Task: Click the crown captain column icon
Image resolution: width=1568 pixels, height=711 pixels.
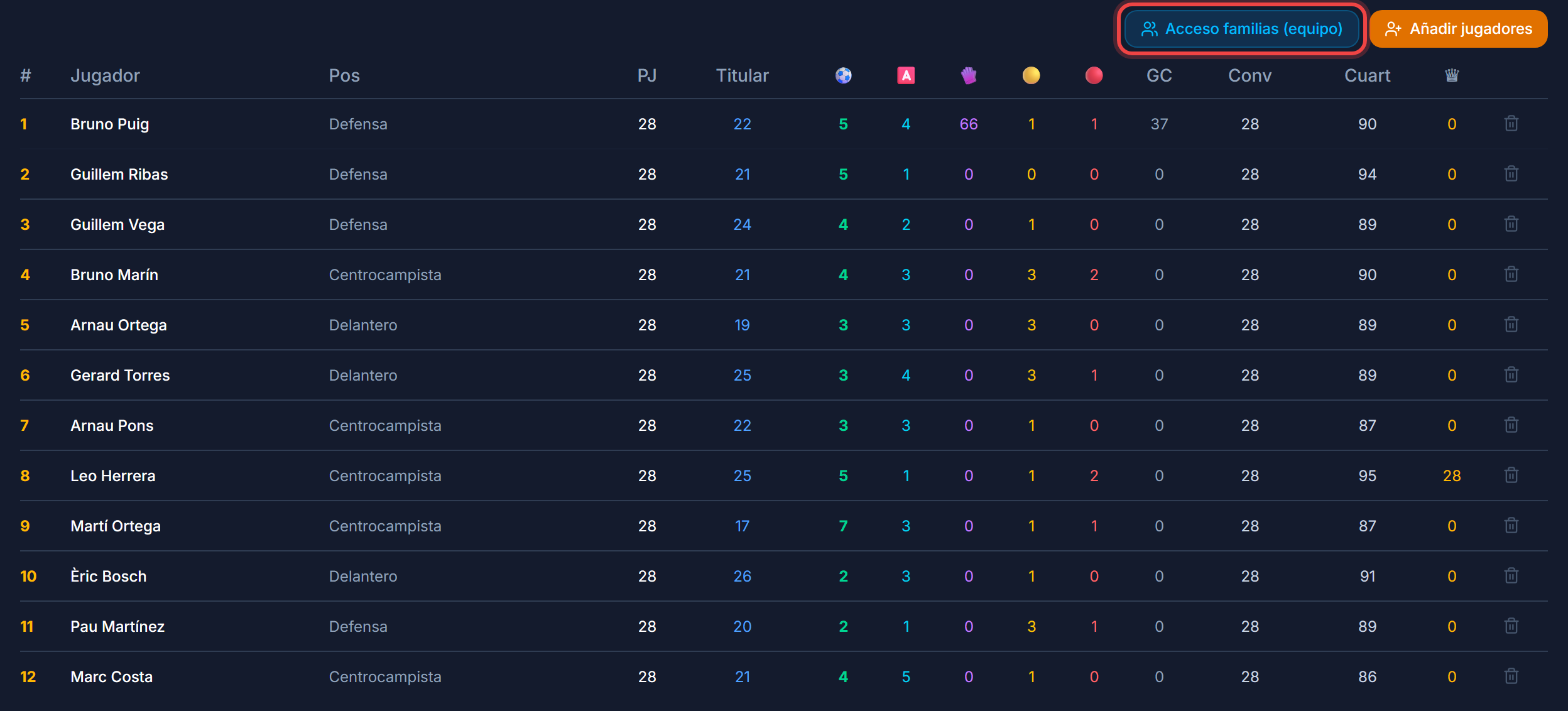Action: 1451,75
